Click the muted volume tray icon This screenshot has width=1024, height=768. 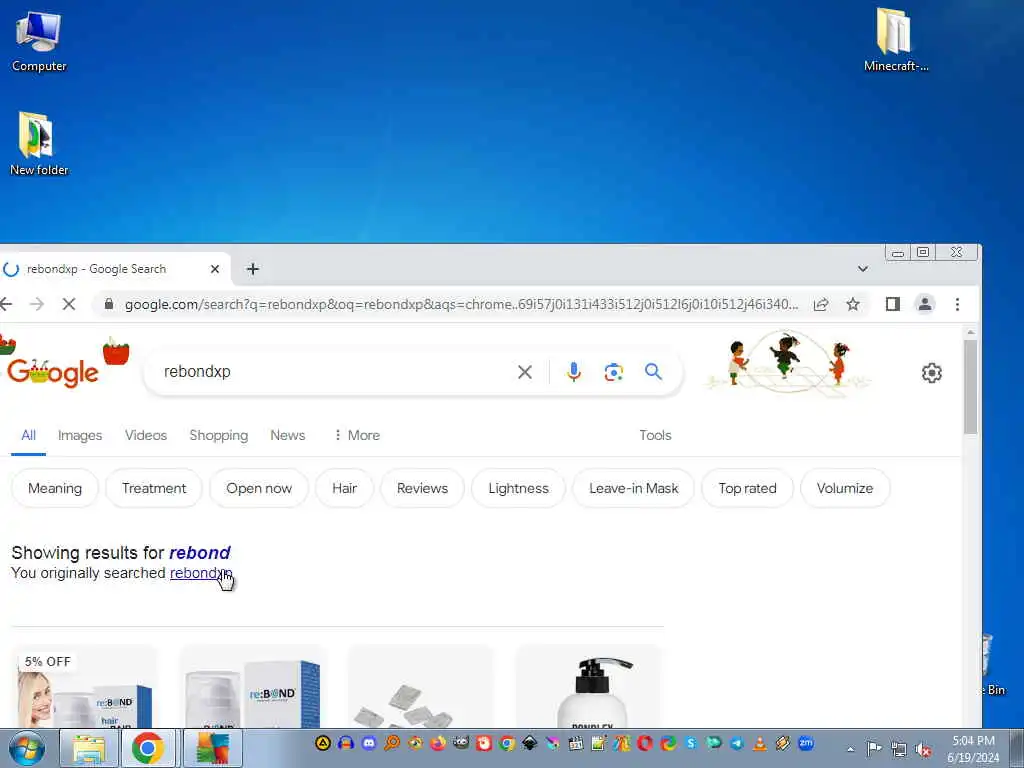(x=923, y=749)
